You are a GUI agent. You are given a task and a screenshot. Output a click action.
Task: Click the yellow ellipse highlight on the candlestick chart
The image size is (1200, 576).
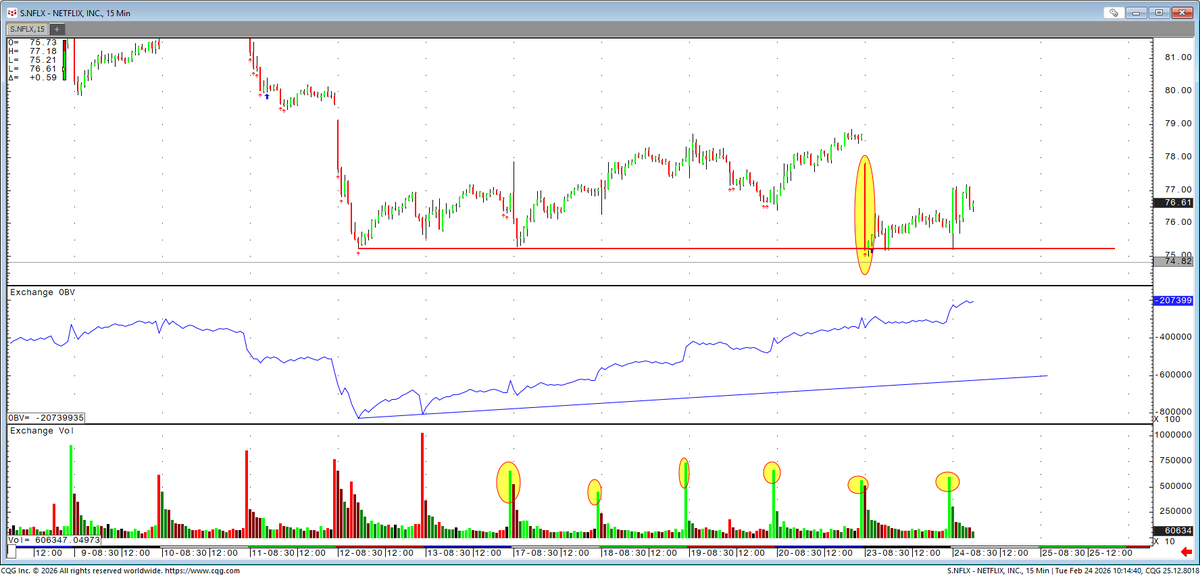(x=864, y=210)
